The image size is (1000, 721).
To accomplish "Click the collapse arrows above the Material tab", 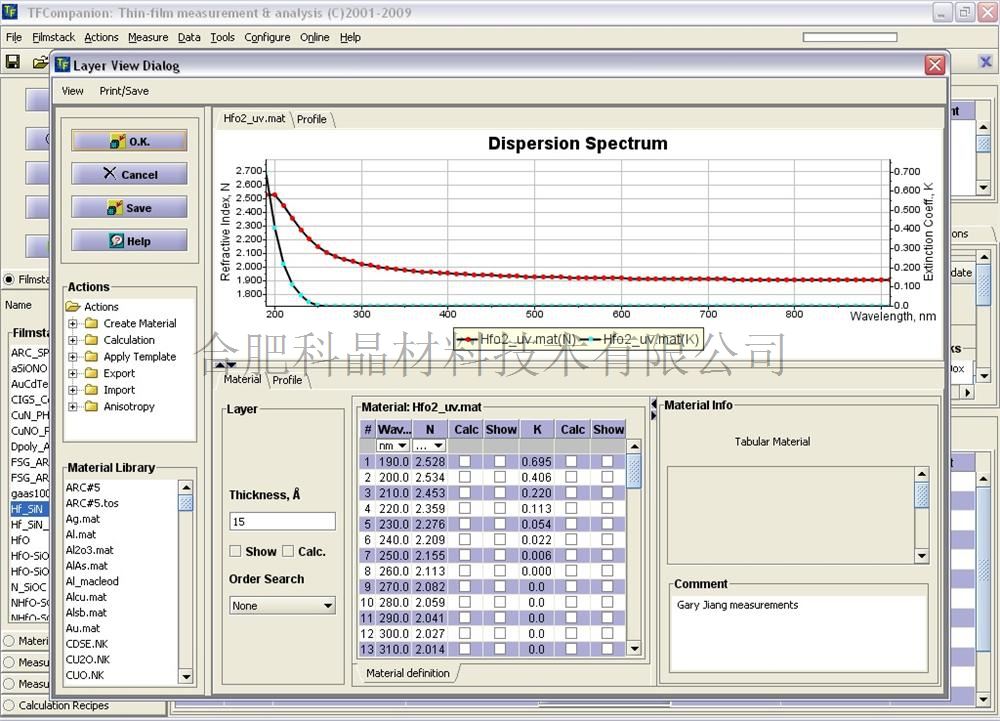I will click(226, 365).
